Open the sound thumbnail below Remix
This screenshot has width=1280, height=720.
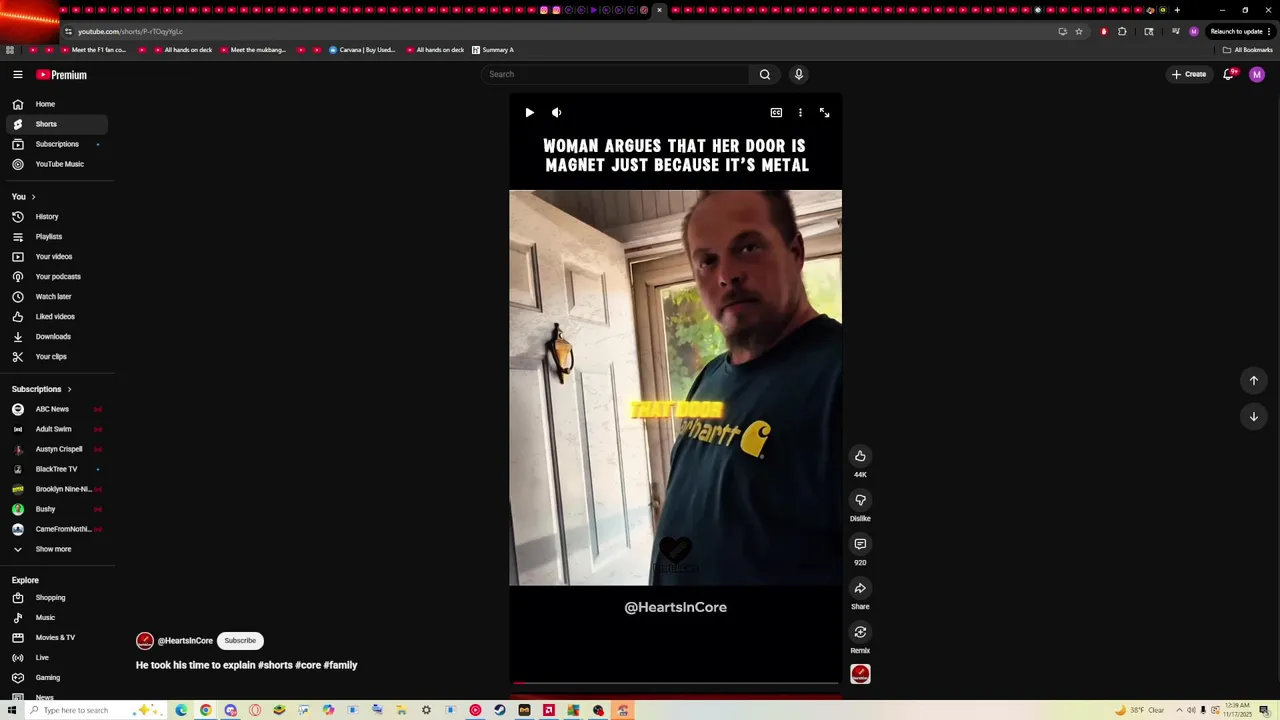[x=860, y=674]
